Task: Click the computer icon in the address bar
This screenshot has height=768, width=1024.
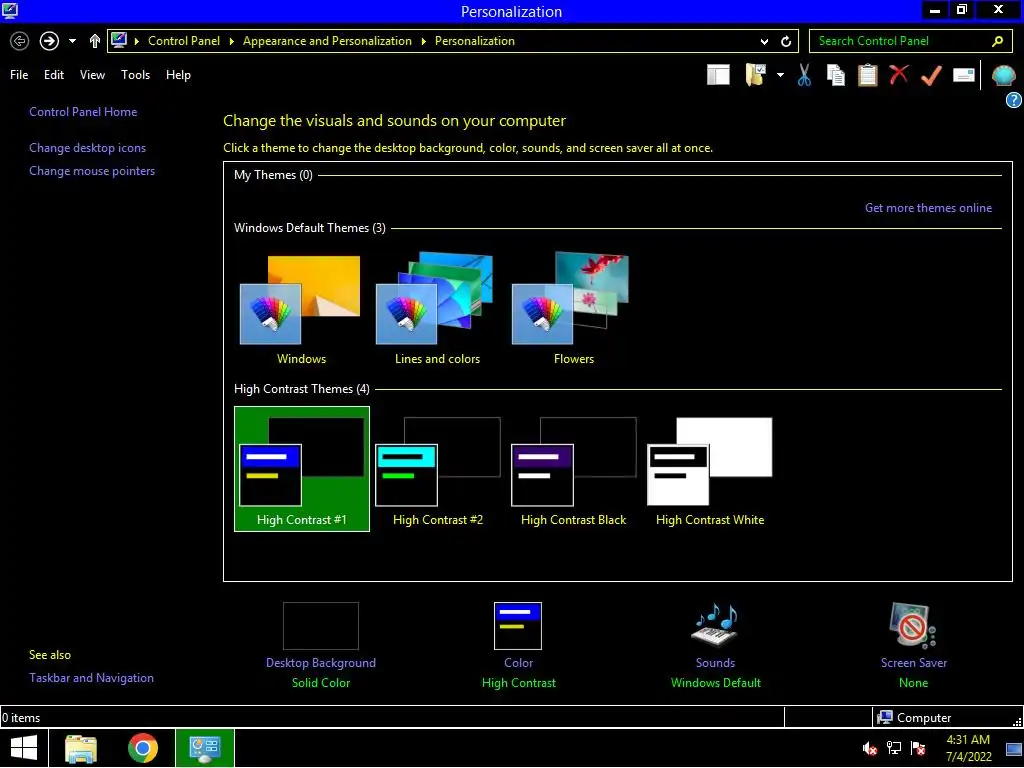Action: tap(119, 40)
